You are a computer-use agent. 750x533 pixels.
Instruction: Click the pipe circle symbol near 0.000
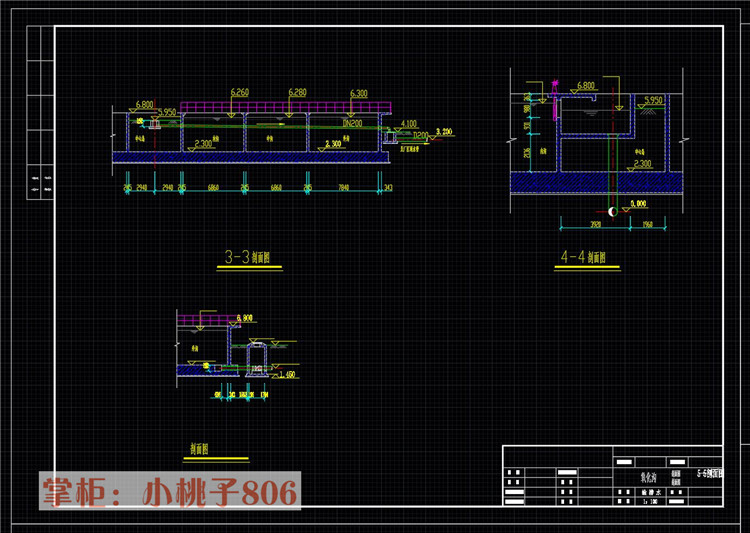tap(613, 211)
